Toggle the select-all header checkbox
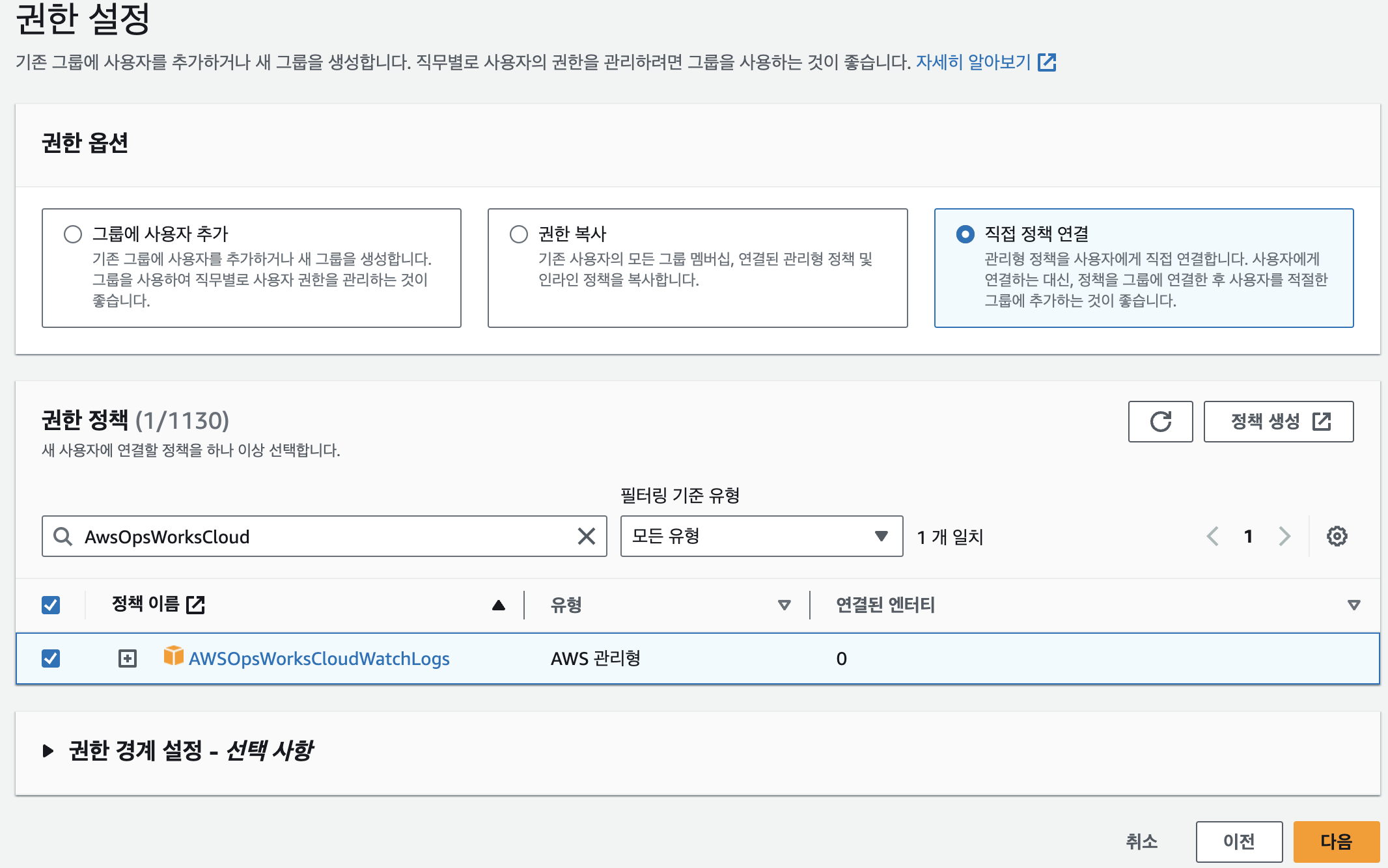 51,605
